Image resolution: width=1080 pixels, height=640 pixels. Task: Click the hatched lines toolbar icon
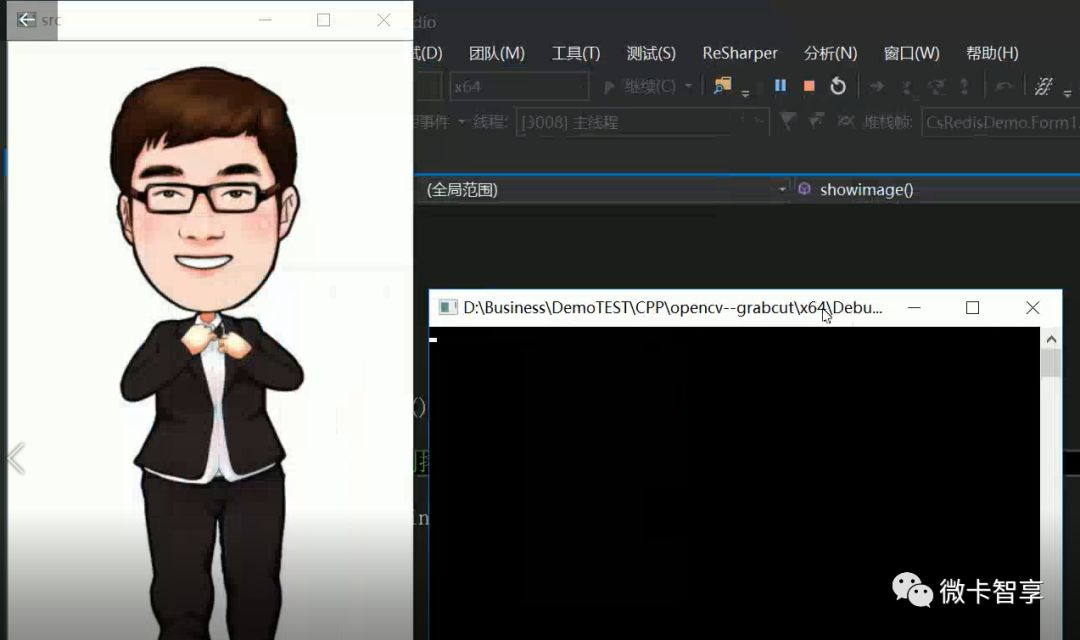pos(1043,86)
